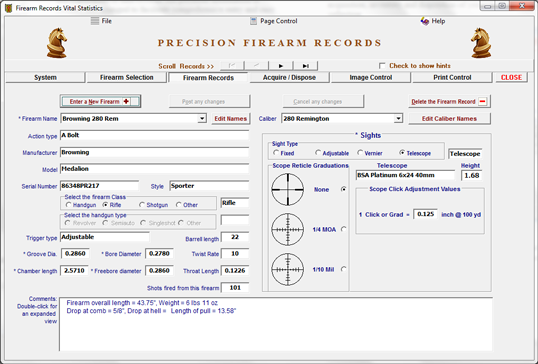Go to previous record scroll button
538x364 pixels.
pyautogui.click(x=256, y=66)
